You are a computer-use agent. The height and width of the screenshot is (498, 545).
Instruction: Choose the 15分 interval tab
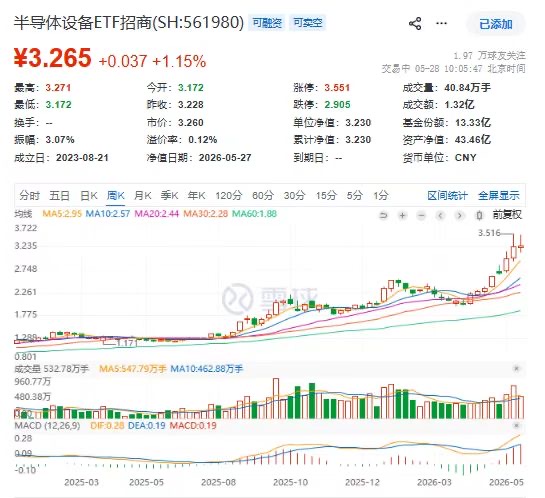tap(326, 195)
